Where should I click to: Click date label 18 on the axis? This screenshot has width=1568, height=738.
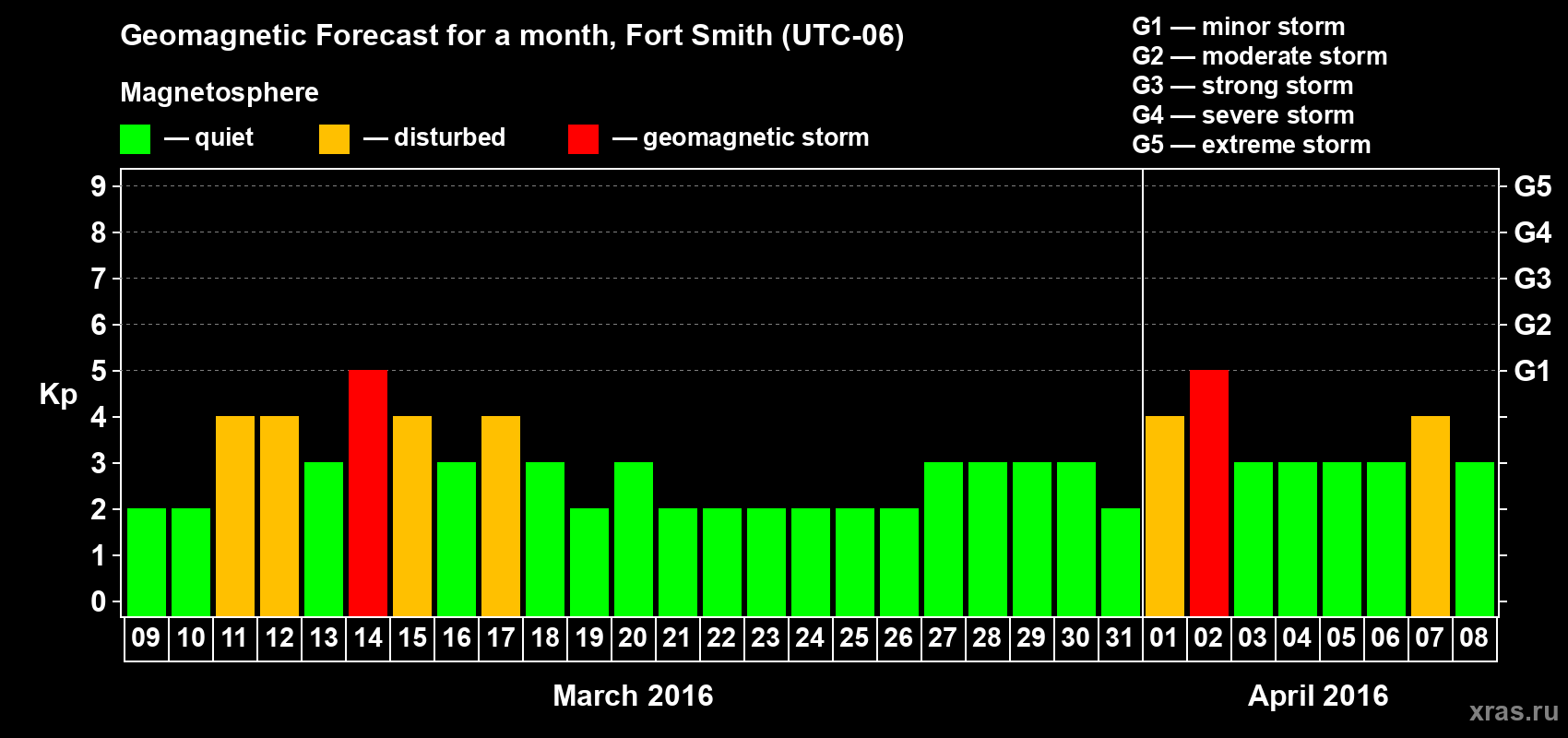(x=545, y=638)
